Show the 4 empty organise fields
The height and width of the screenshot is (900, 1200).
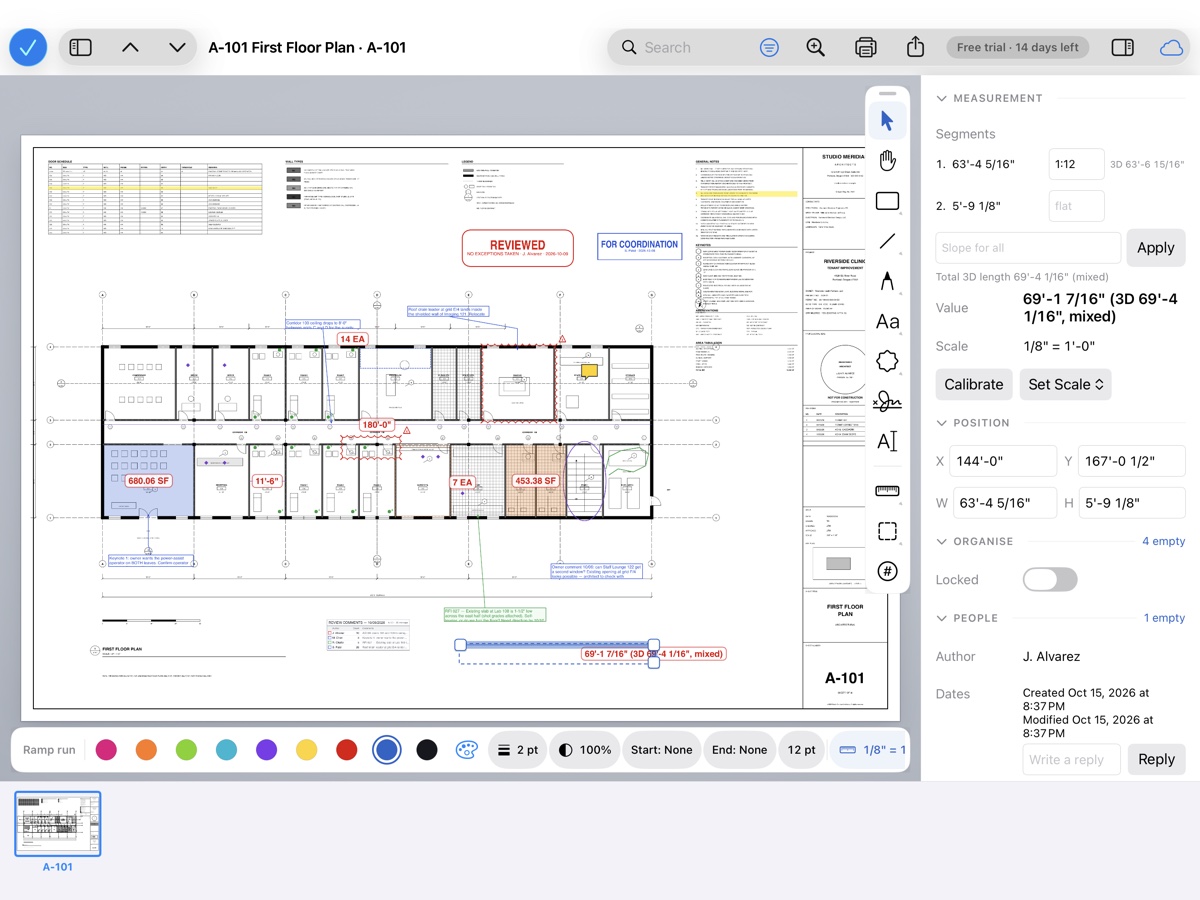(1163, 541)
